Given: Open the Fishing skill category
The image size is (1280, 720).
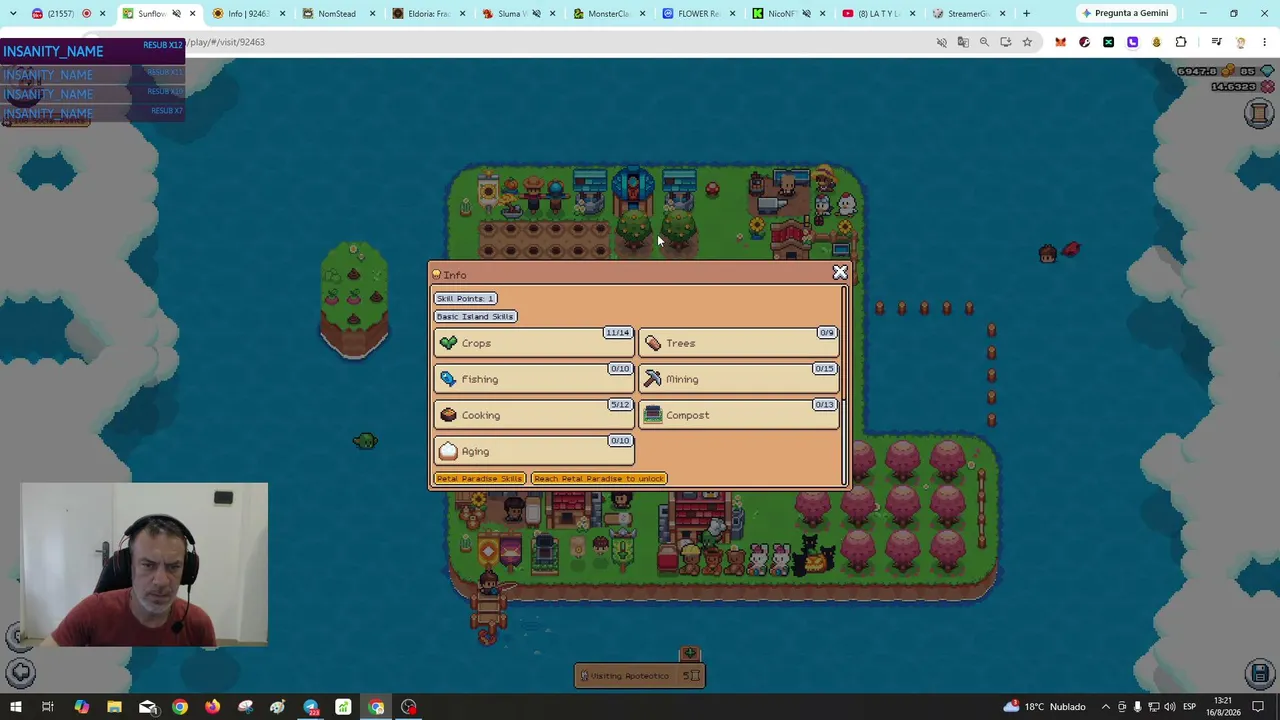Looking at the screenshot, I should [x=534, y=379].
